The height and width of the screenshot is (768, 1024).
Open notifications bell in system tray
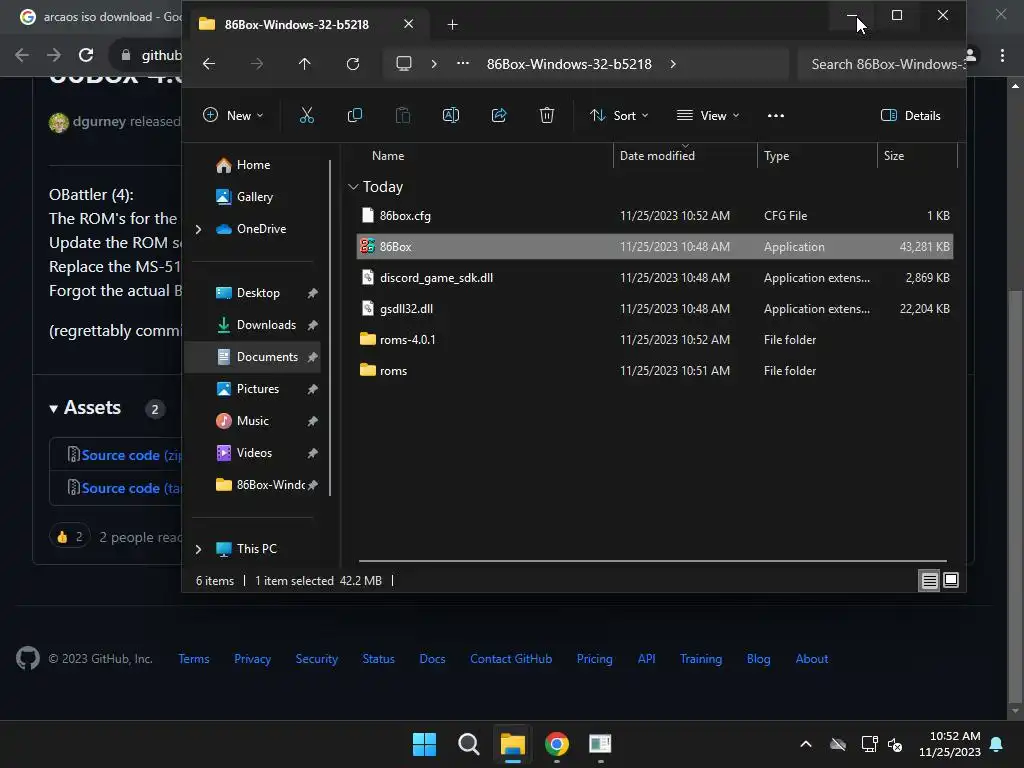pos(997,744)
